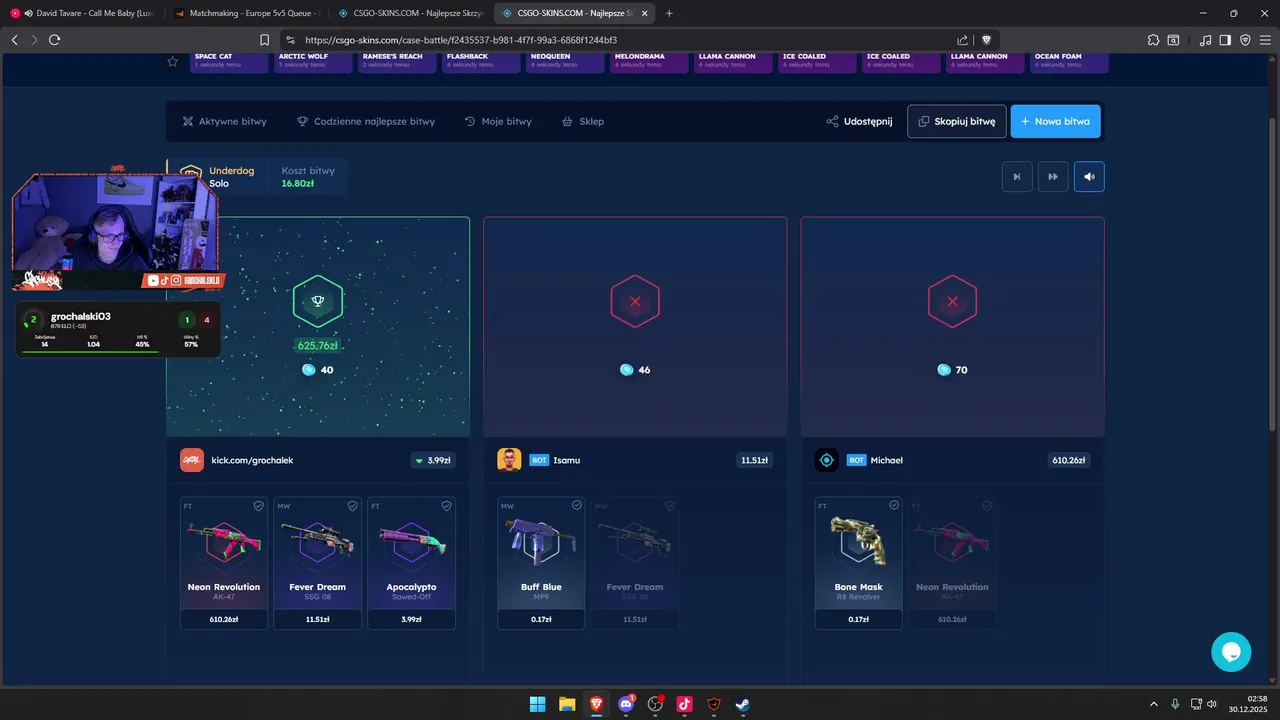The width and height of the screenshot is (1280, 720).
Task: Click the crossed swords Aktywne bitwy icon
Action: coord(187,121)
